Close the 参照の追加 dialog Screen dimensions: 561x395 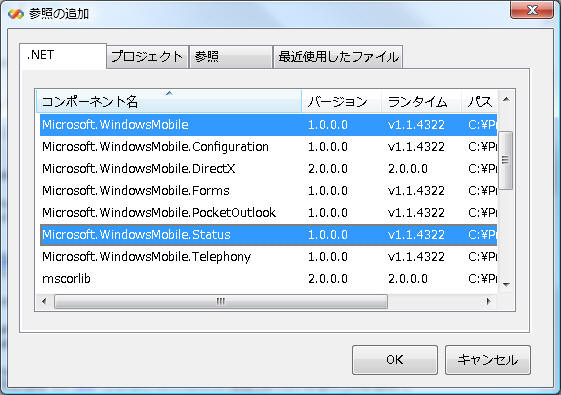(532, 10)
